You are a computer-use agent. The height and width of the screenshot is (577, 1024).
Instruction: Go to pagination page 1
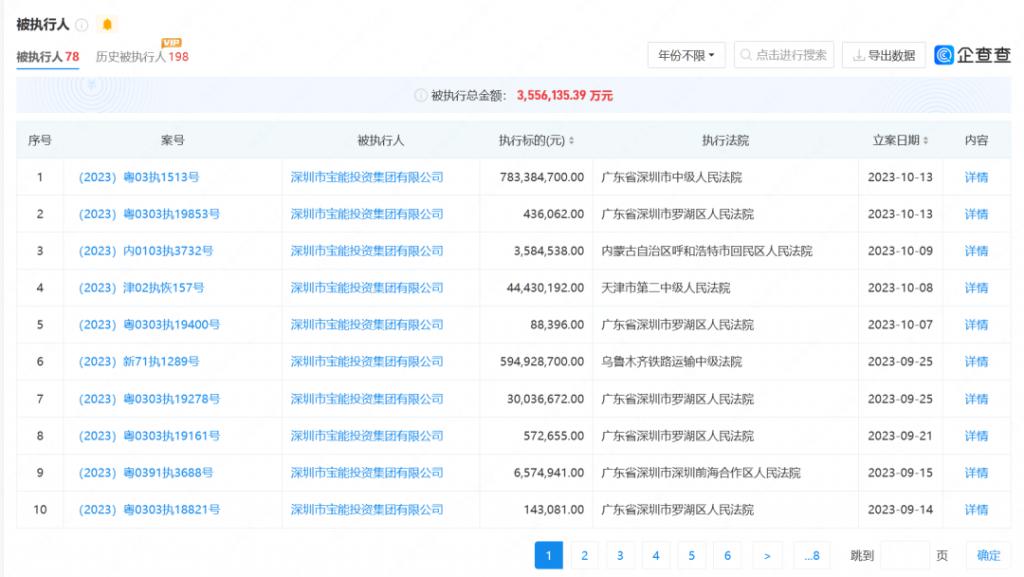click(549, 555)
